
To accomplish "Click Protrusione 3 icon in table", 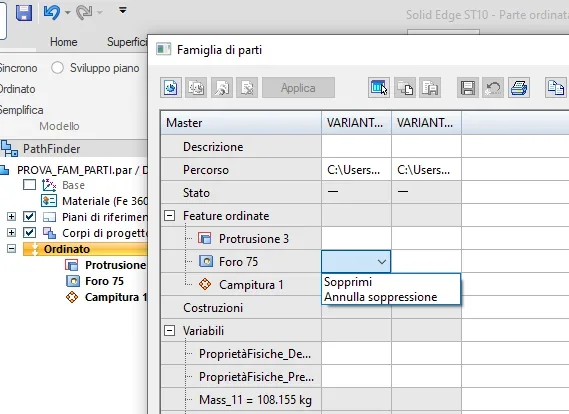I will click(205, 238).
